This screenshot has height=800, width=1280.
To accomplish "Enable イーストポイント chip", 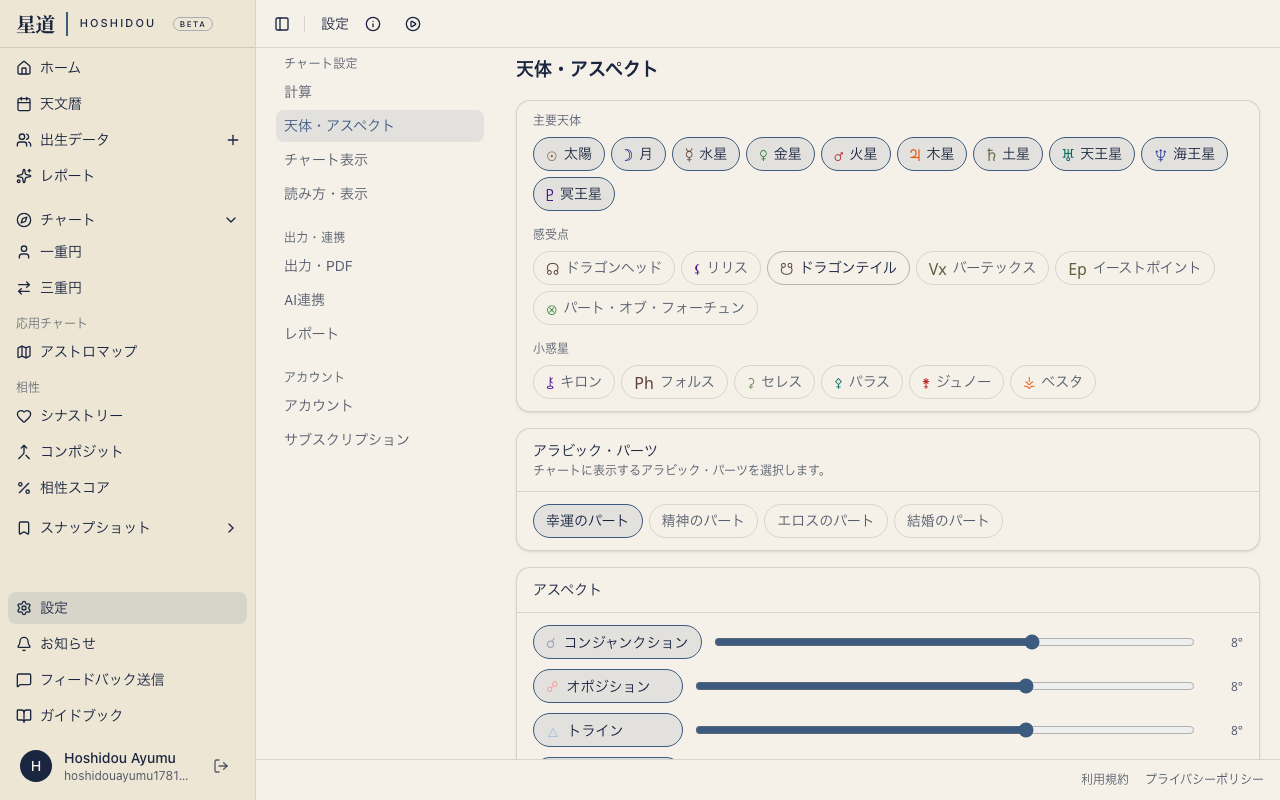I will click(x=1135, y=268).
